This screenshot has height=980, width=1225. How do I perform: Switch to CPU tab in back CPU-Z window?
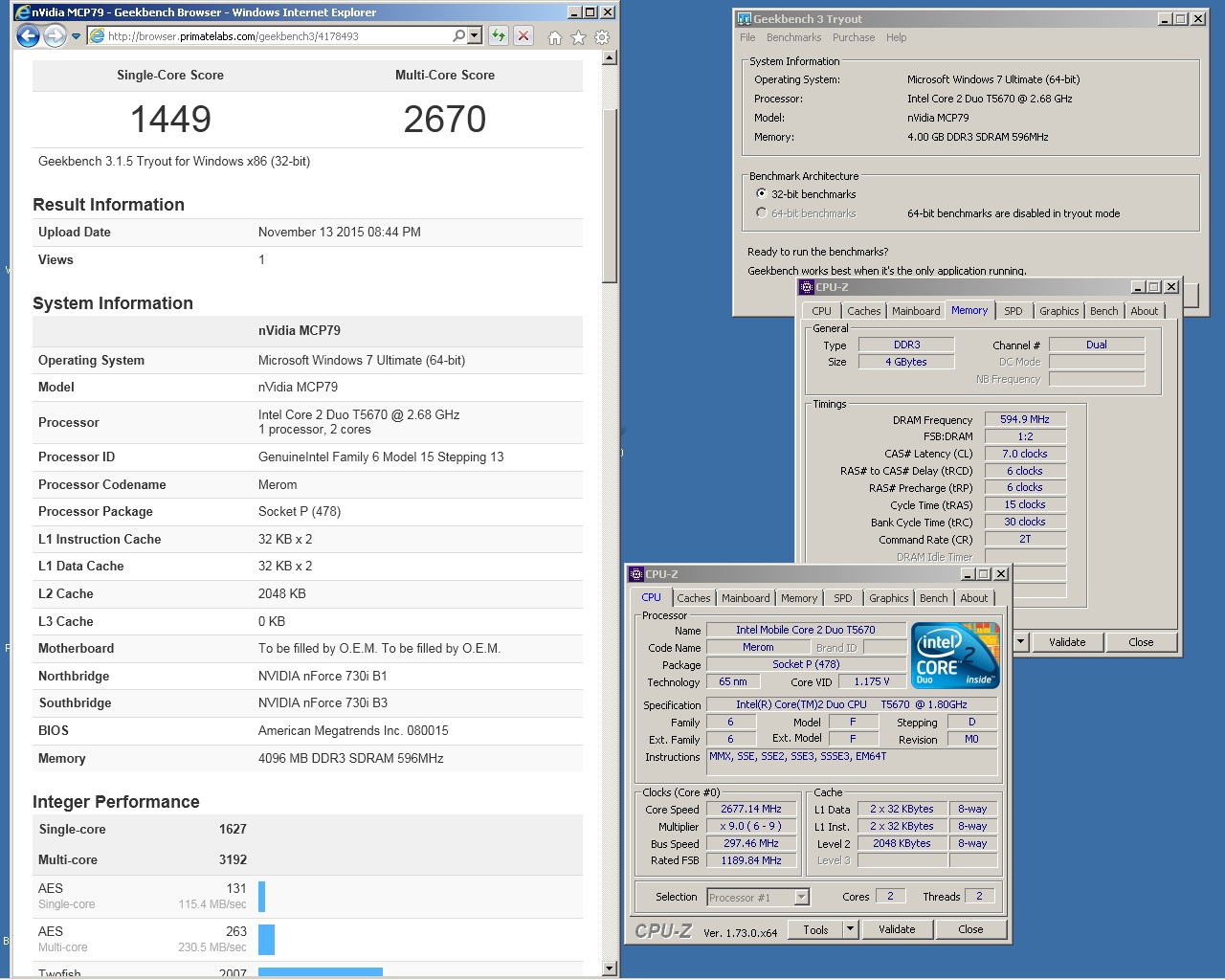point(821,311)
